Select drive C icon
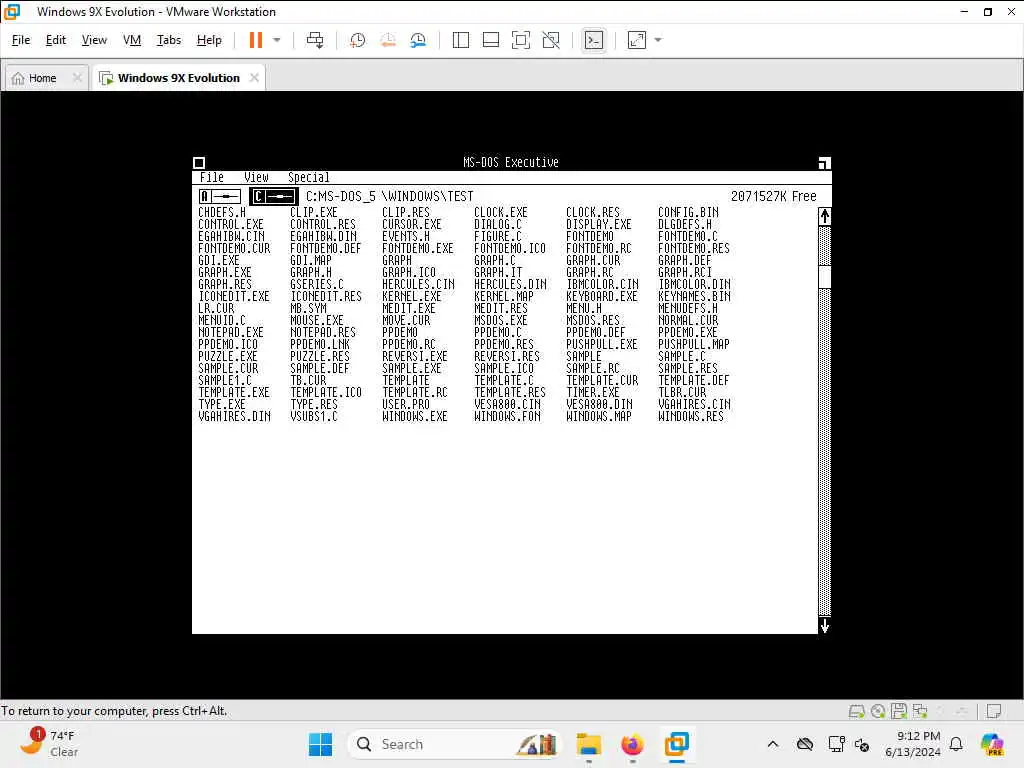 274,196
